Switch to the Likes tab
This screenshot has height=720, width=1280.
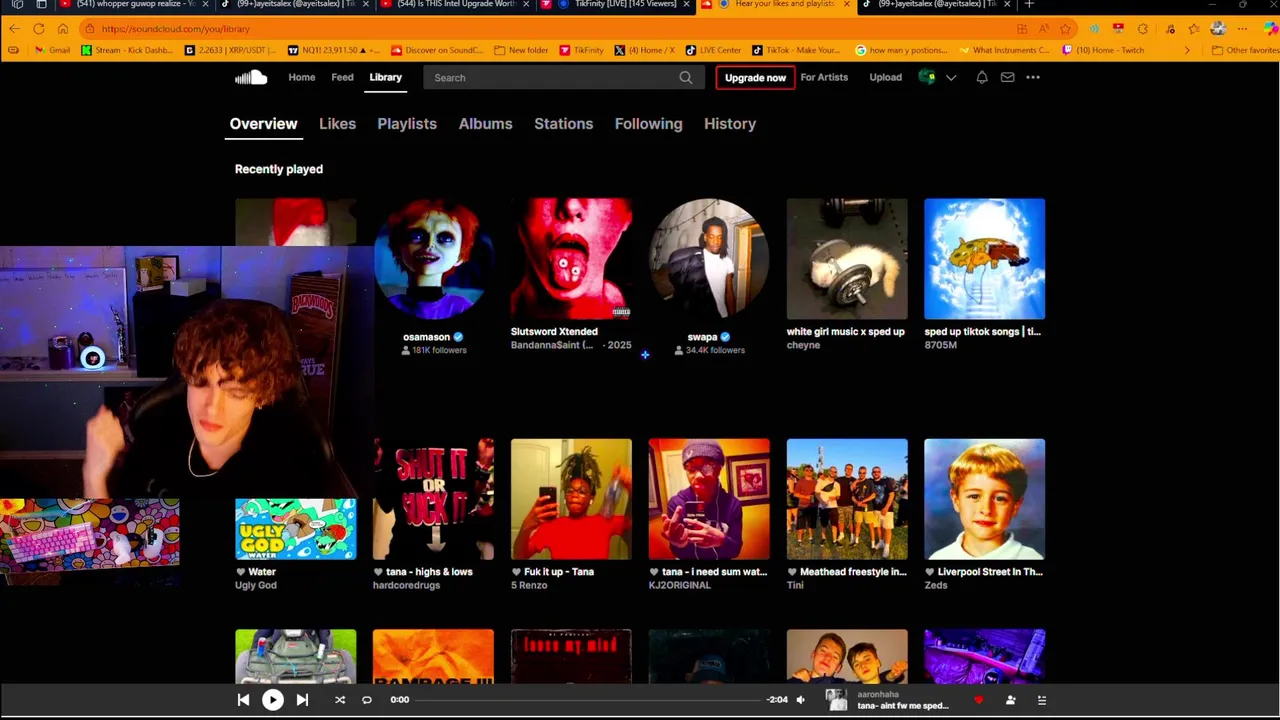click(337, 124)
